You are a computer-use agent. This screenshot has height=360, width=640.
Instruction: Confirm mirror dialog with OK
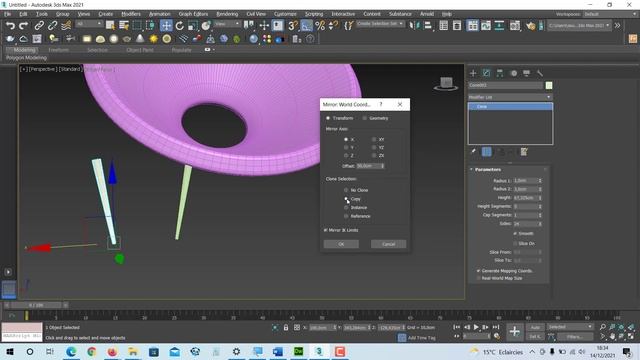341,244
